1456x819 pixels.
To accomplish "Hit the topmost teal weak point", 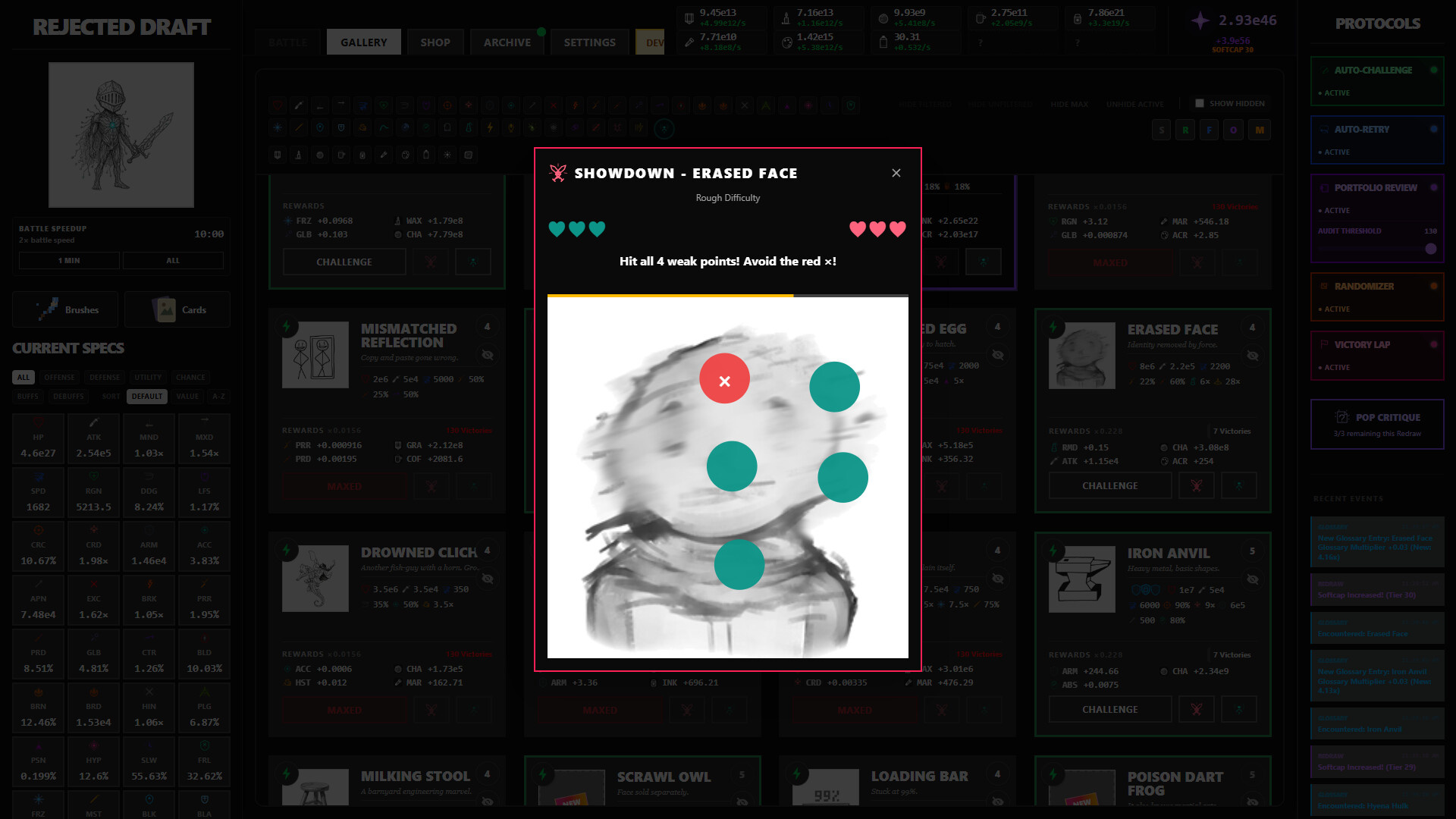I will [834, 387].
